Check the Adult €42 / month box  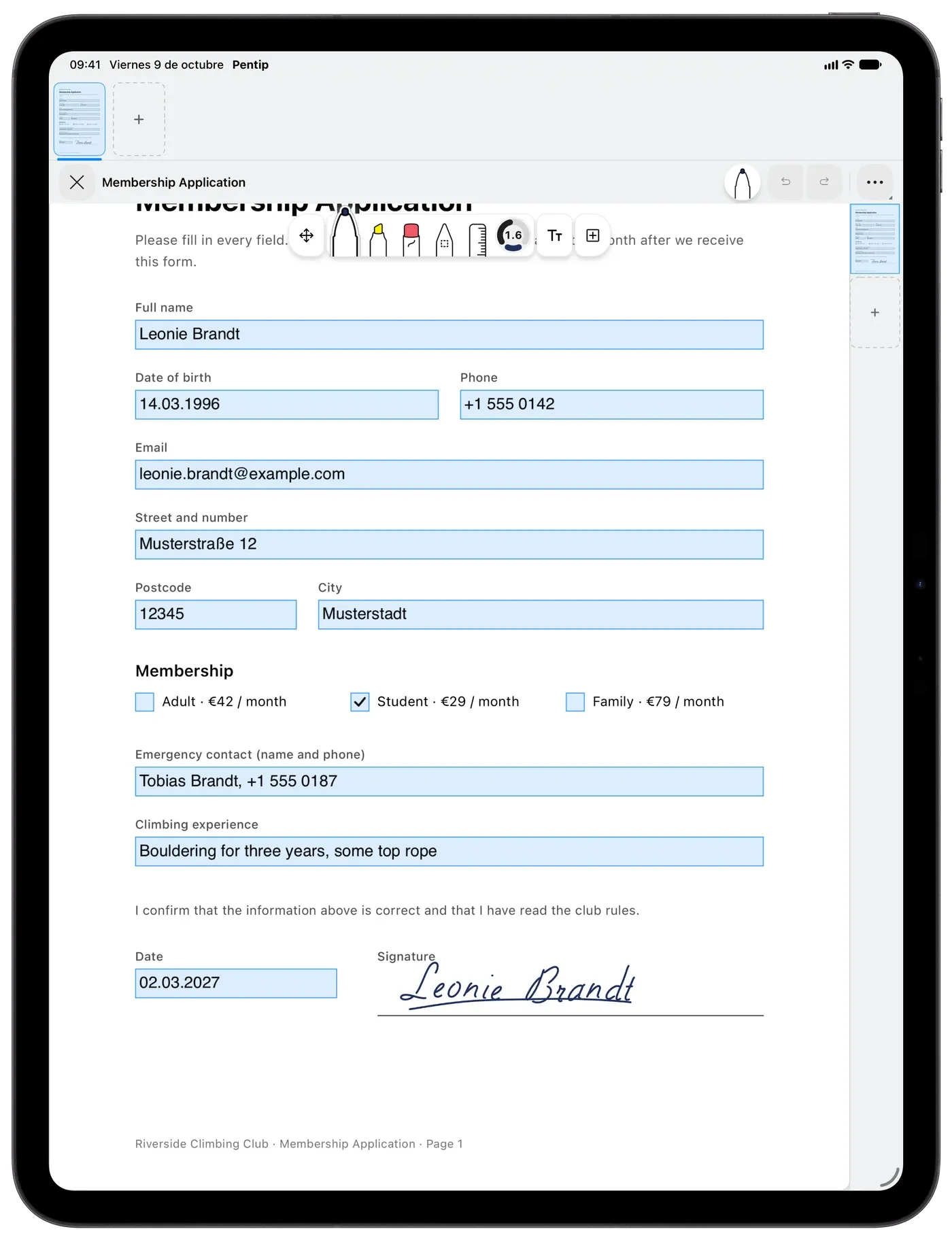click(x=145, y=702)
